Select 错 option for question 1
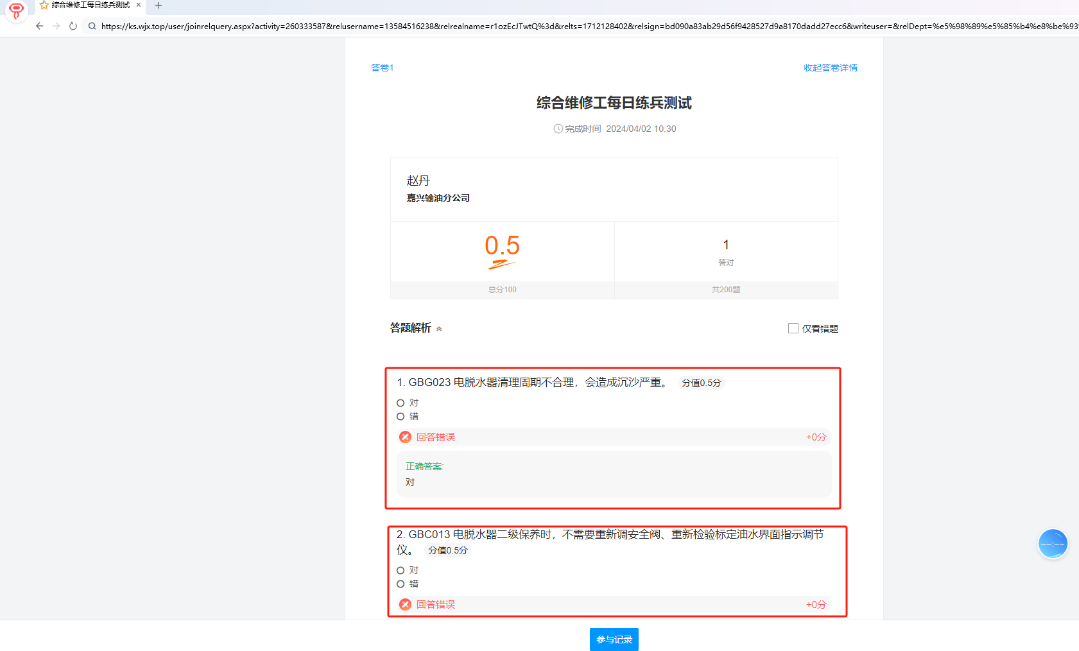The height and width of the screenshot is (651, 1079). (401, 416)
